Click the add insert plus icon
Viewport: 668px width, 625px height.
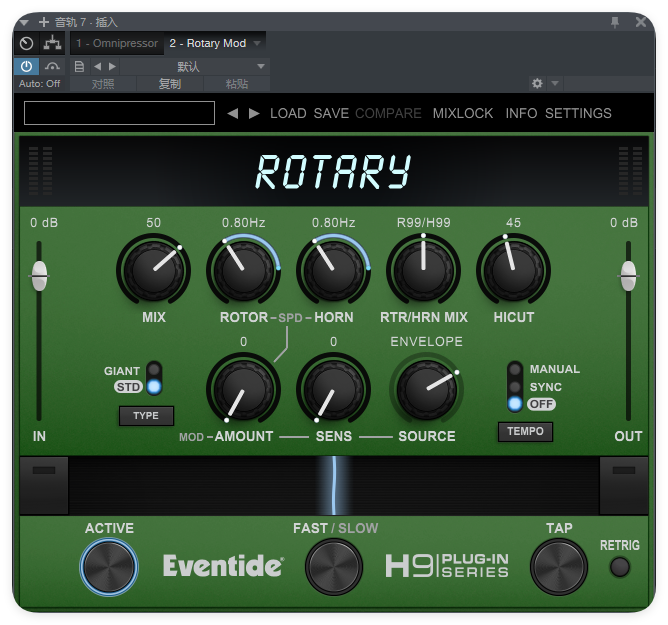point(44,22)
